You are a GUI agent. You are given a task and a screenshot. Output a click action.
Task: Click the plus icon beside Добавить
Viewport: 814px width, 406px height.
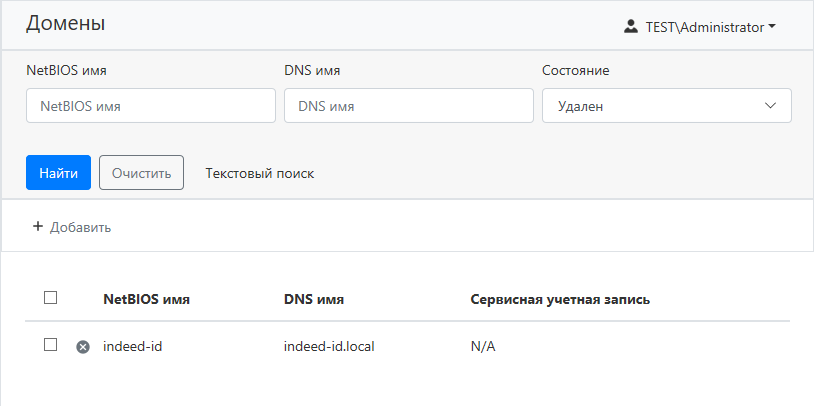point(38,227)
